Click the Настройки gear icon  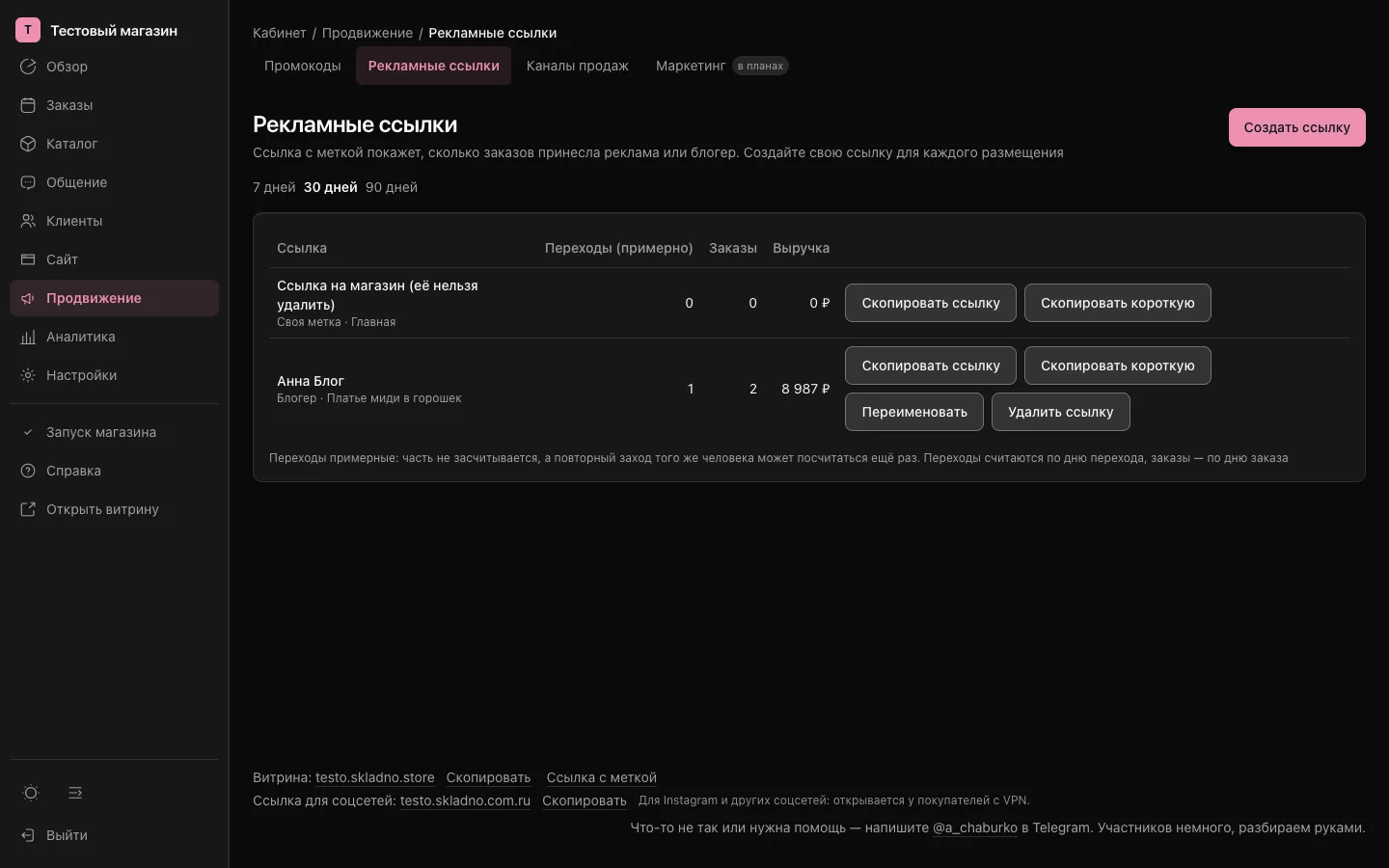click(x=28, y=375)
